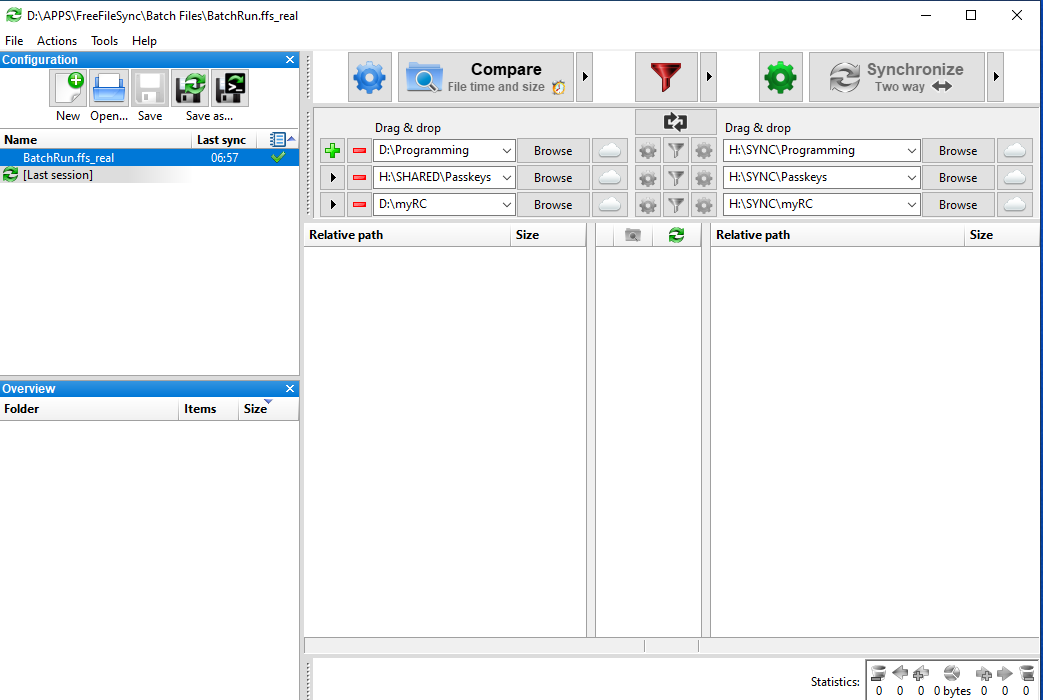Open local sync settings for myRC pair
Image resolution: width=1043 pixels, height=700 pixels.
coord(704,204)
